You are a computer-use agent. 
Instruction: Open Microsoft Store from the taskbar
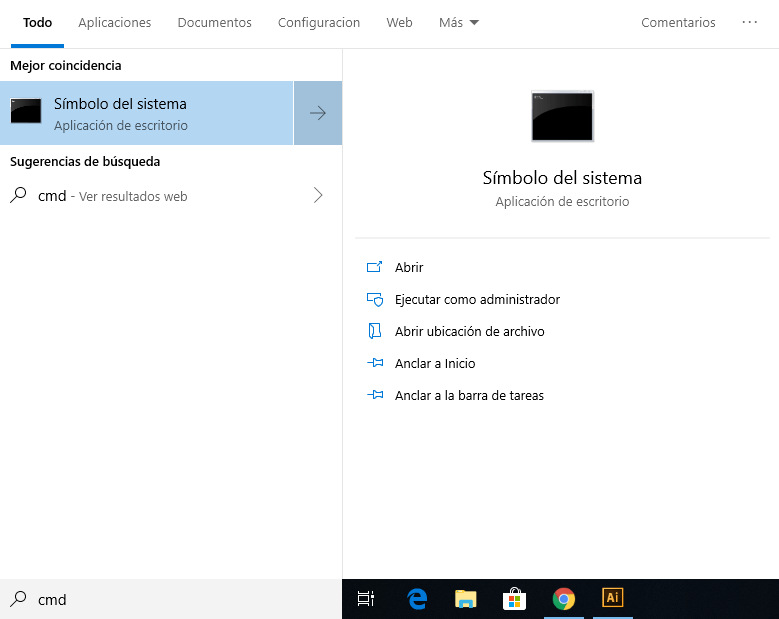coord(514,599)
